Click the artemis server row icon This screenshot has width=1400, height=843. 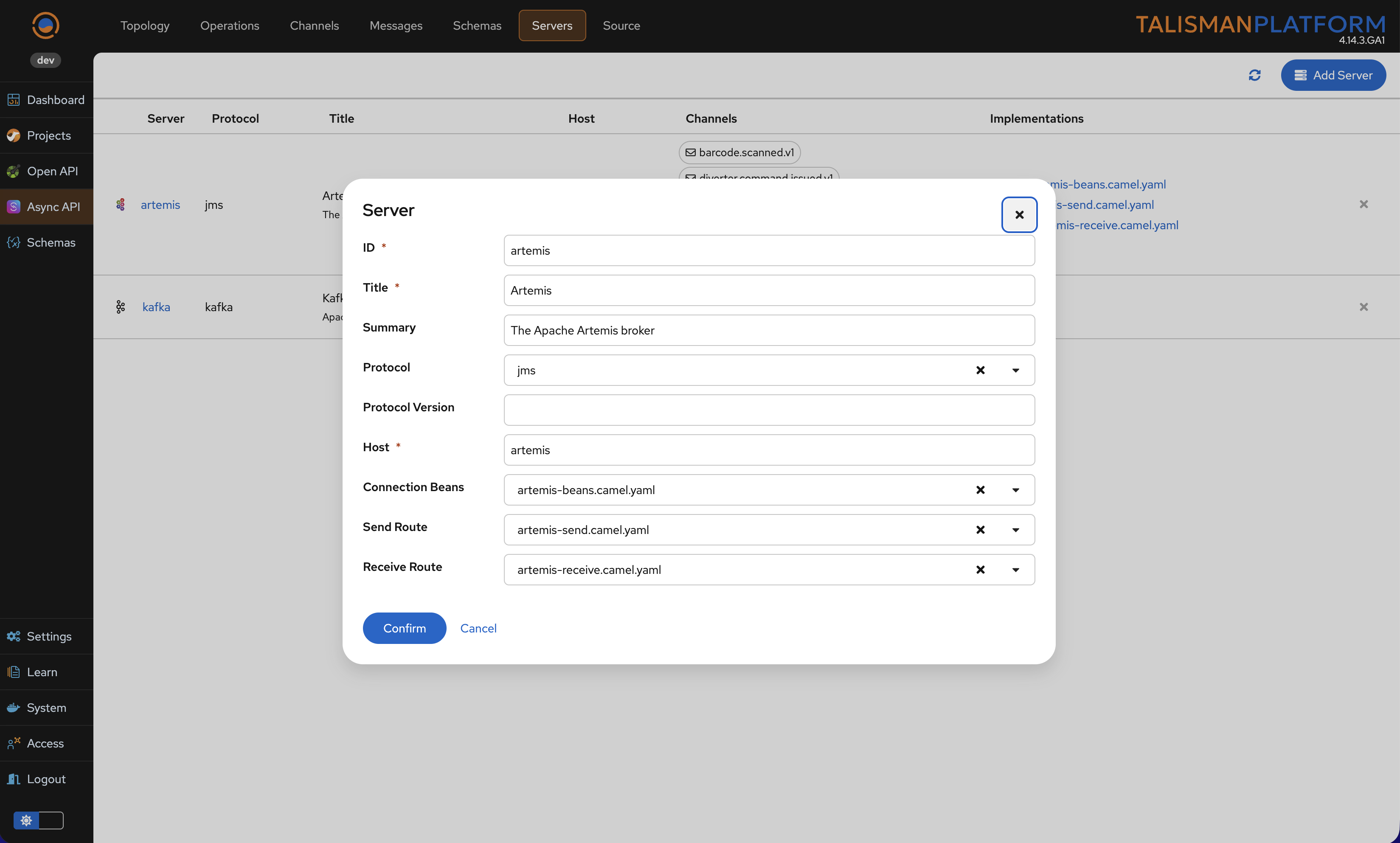coord(121,205)
